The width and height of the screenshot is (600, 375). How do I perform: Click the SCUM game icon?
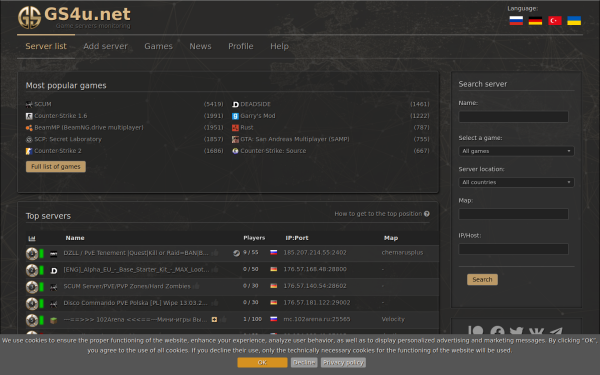click(29, 104)
